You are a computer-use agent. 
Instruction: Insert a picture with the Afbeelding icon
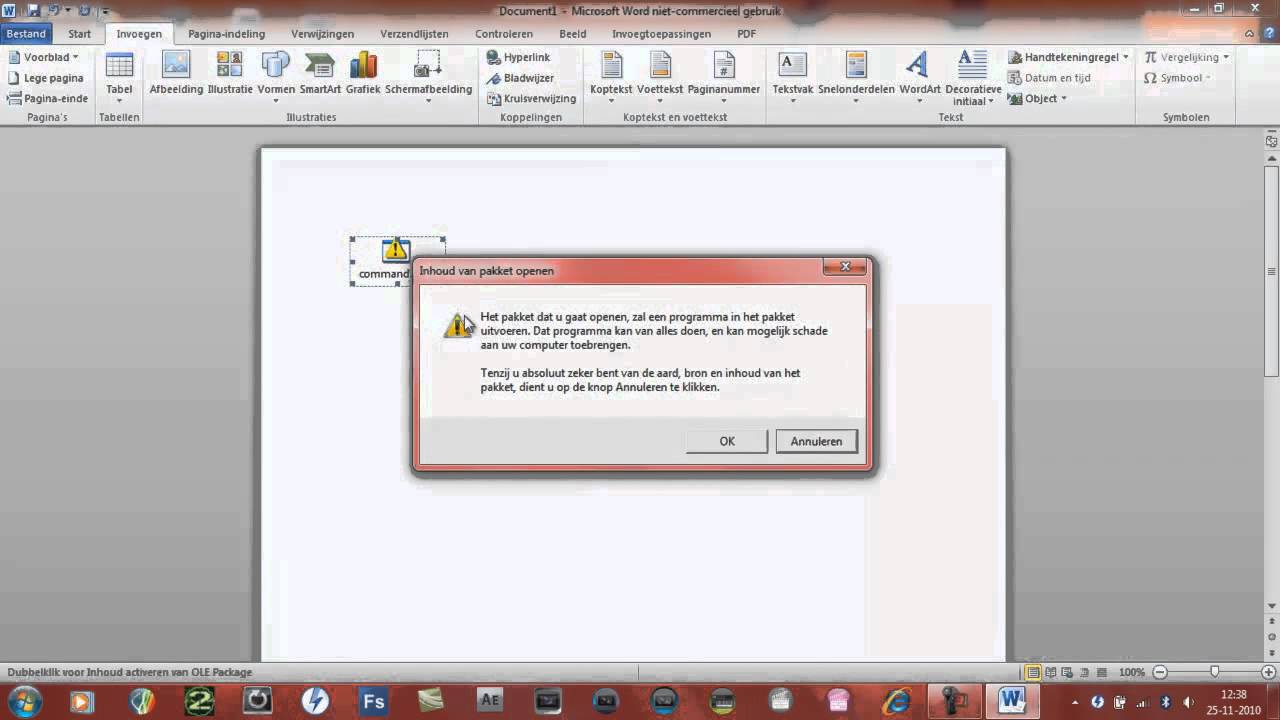(x=176, y=74)
